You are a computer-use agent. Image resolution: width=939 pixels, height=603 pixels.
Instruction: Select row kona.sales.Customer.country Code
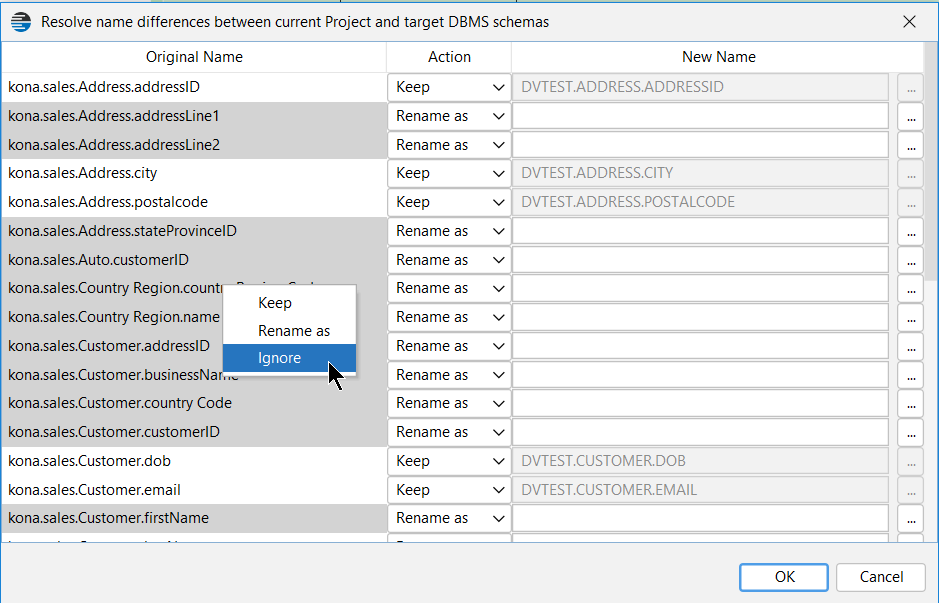tap(194, 404)
